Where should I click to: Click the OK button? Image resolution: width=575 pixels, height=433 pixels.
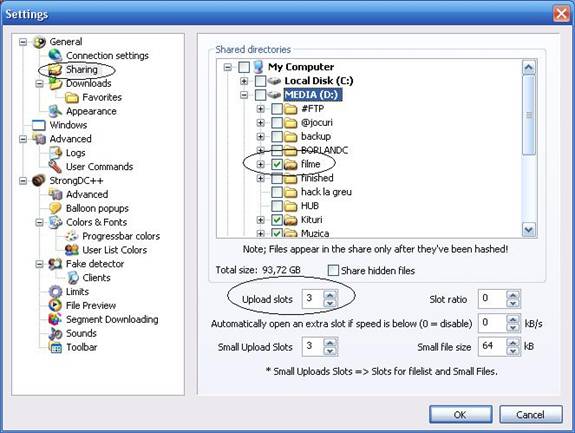tap(461, 414)
